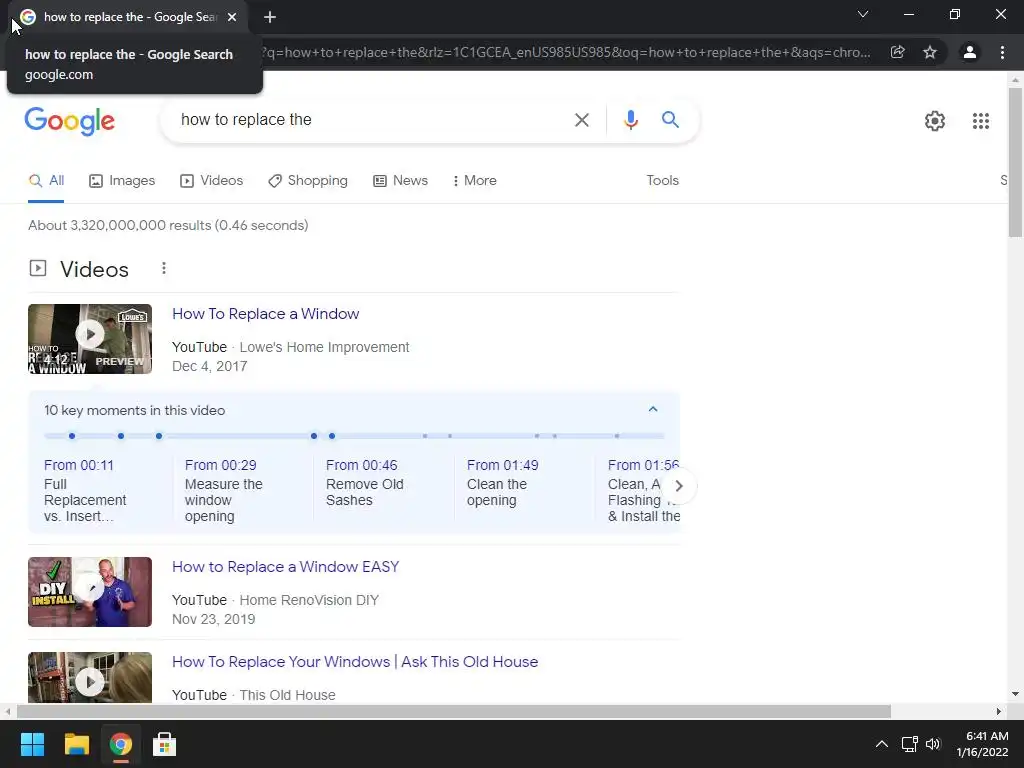1024x768 pixels.
Task: Click the Videos section heading
Action: point(94,269)
